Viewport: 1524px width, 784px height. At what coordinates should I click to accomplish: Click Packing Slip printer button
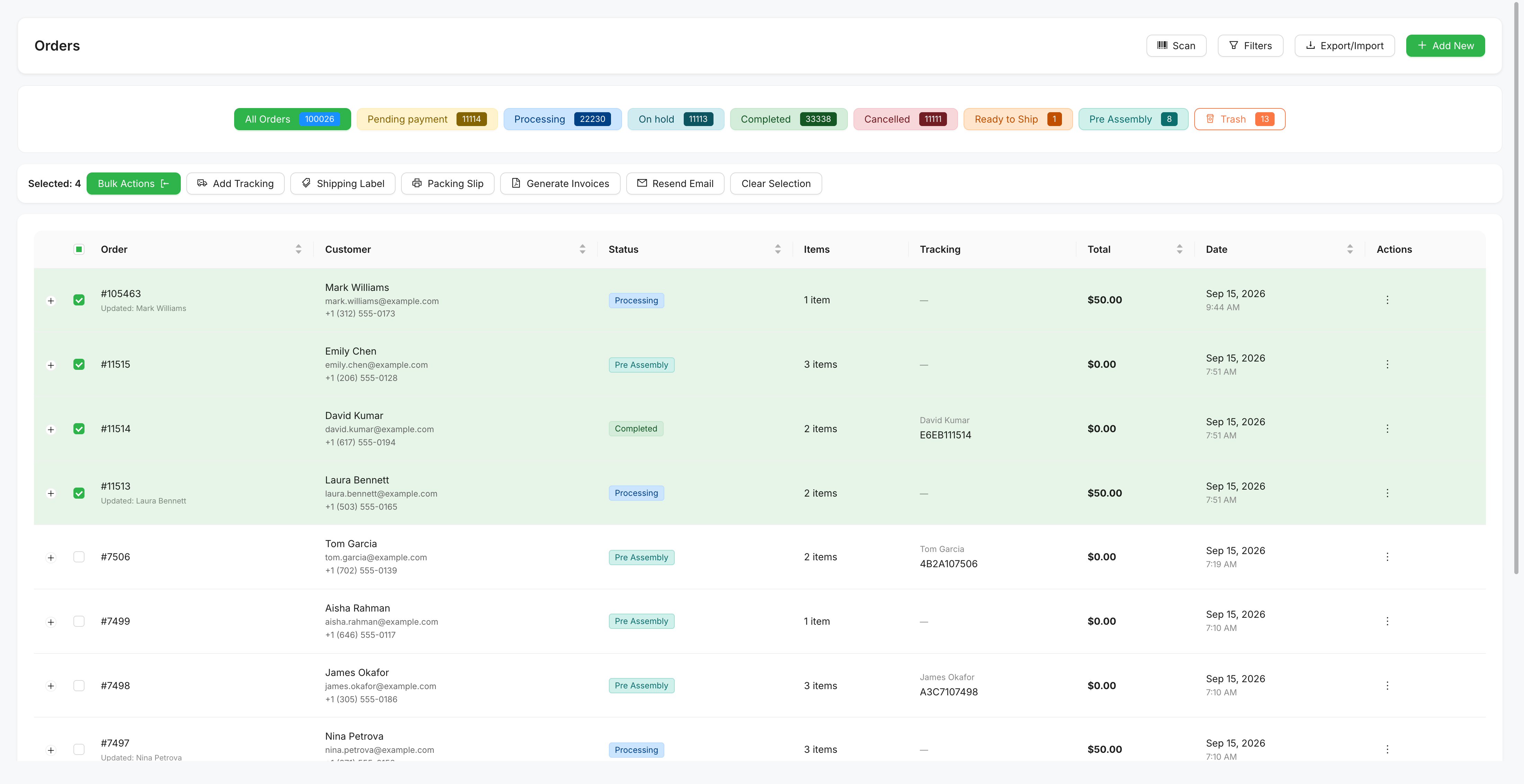[x=447, y=184]
